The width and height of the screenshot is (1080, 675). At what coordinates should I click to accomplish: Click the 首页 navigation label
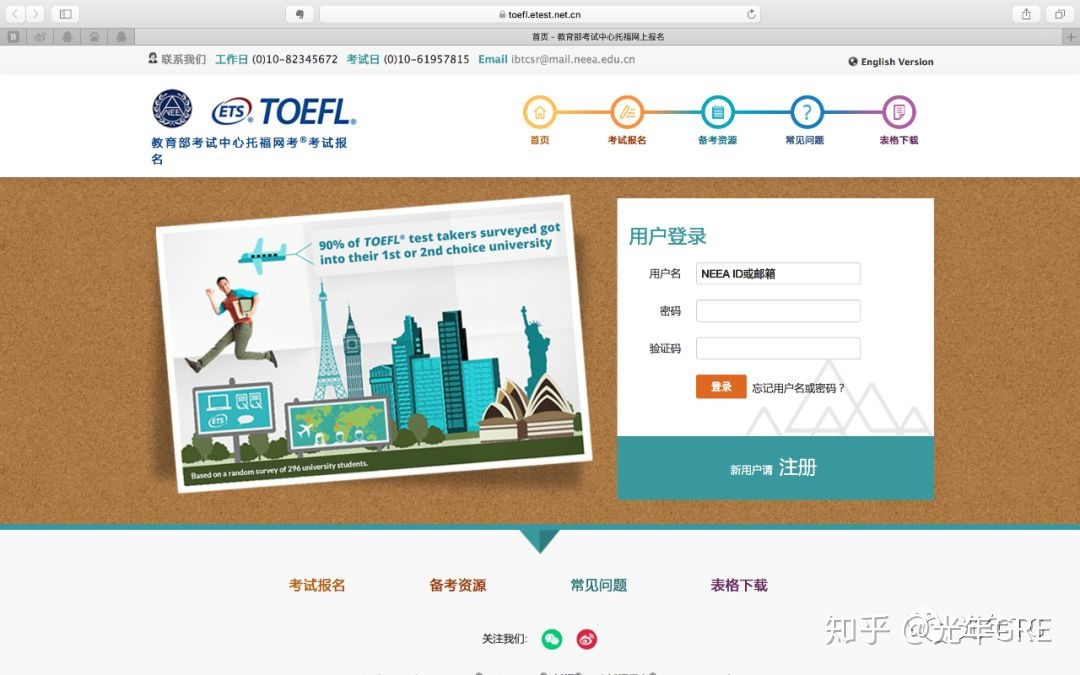(539, 140)
